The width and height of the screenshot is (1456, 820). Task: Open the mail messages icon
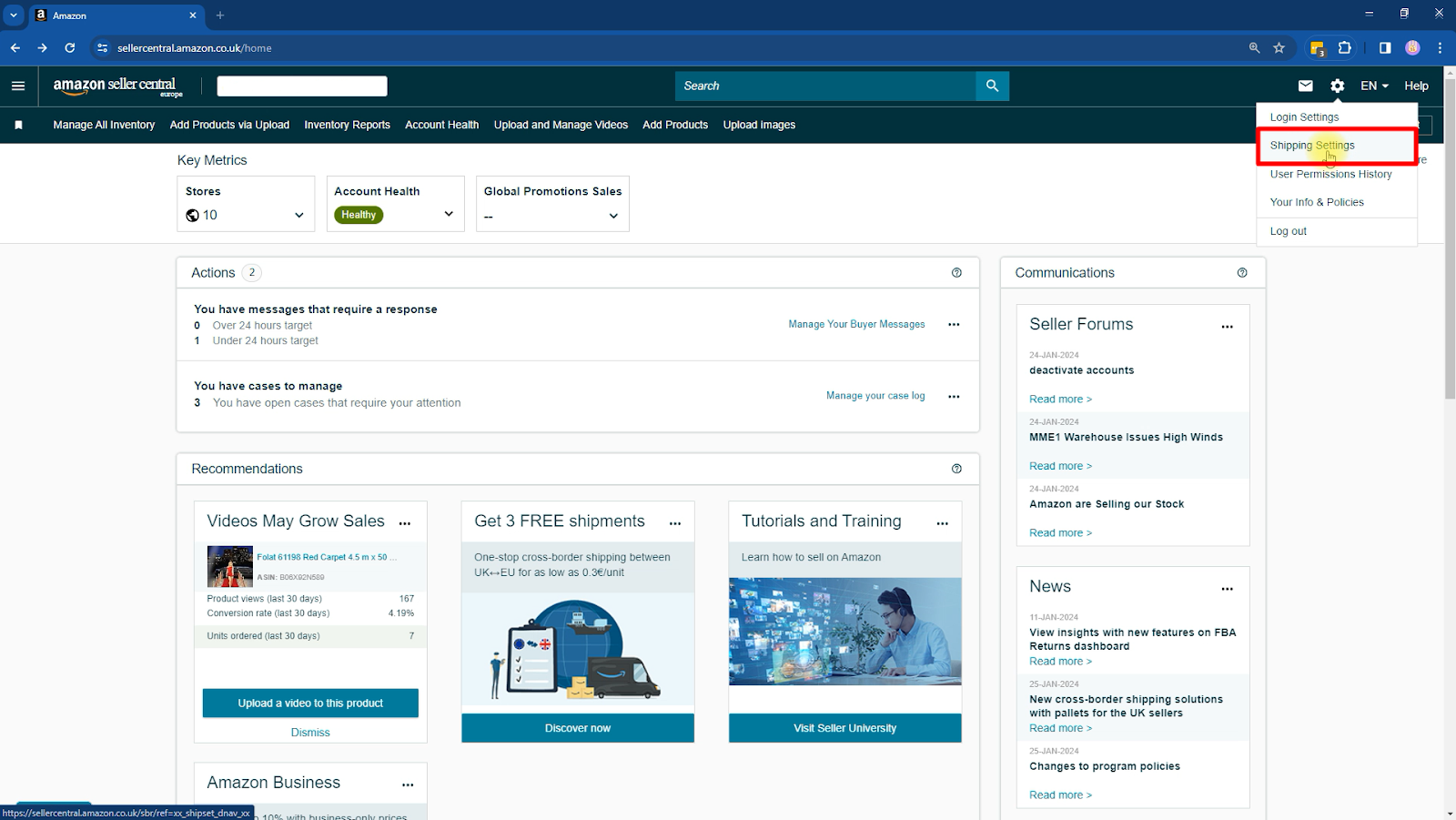tap(1305, 86)
